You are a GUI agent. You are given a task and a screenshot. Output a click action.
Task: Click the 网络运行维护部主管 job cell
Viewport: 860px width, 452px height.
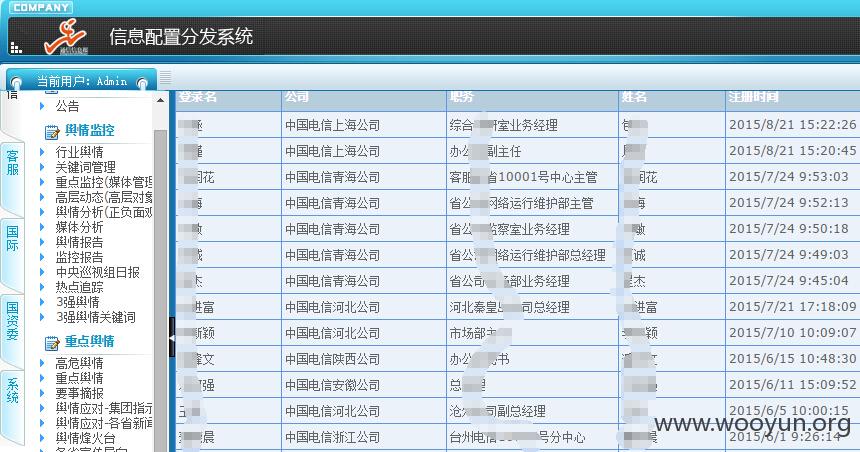pos(531,203)
